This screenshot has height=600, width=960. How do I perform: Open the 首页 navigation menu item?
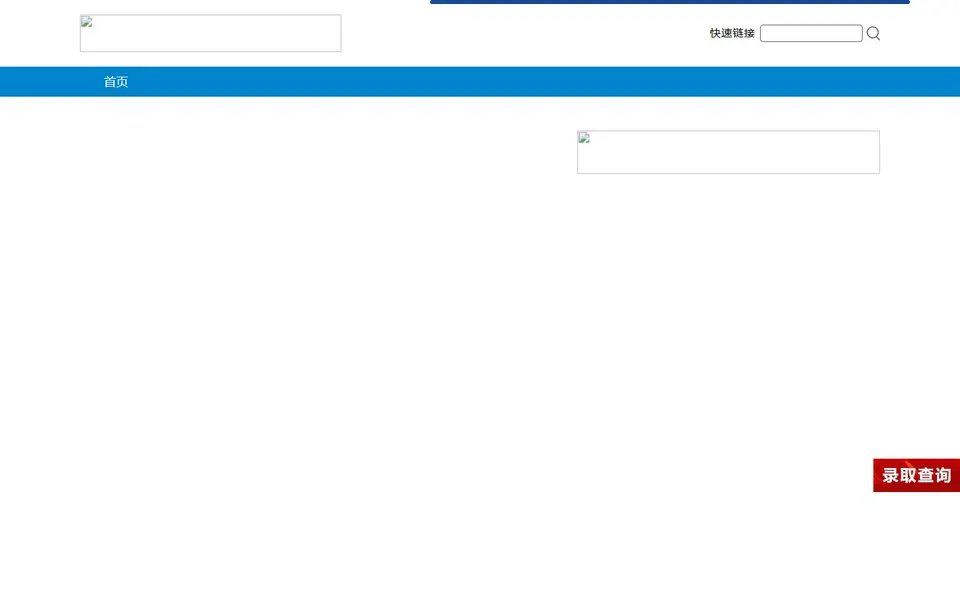click(116, 82)
